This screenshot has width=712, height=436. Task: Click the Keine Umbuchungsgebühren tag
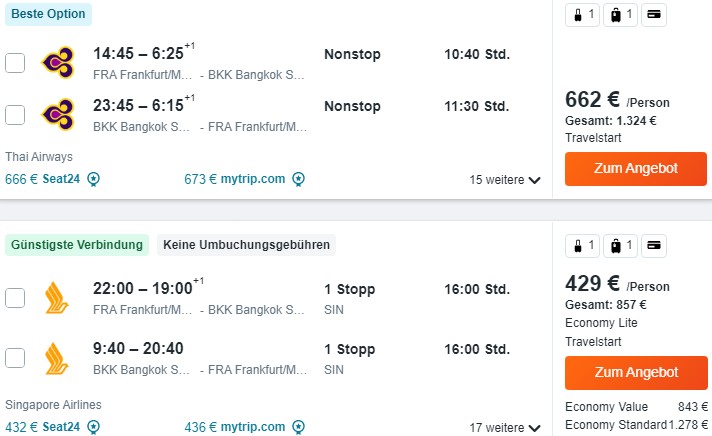247,245
